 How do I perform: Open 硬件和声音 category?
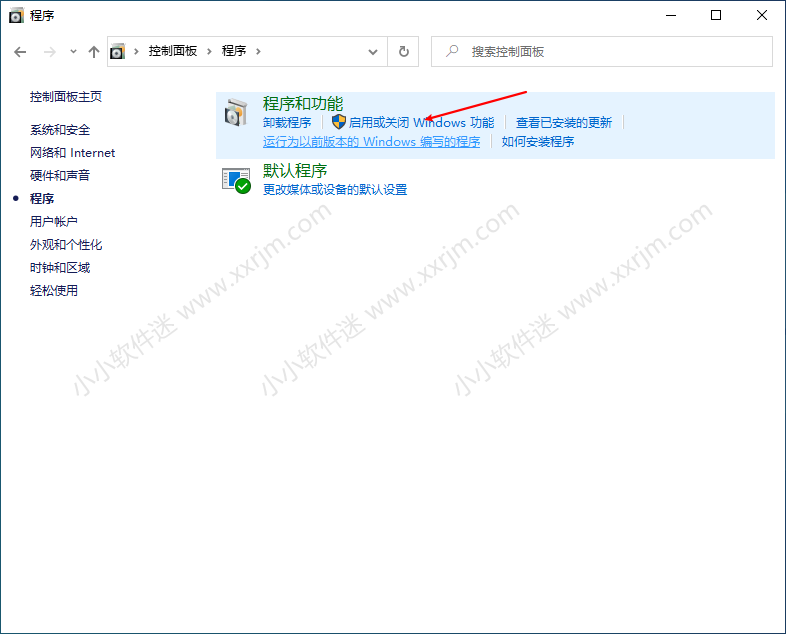60,175
